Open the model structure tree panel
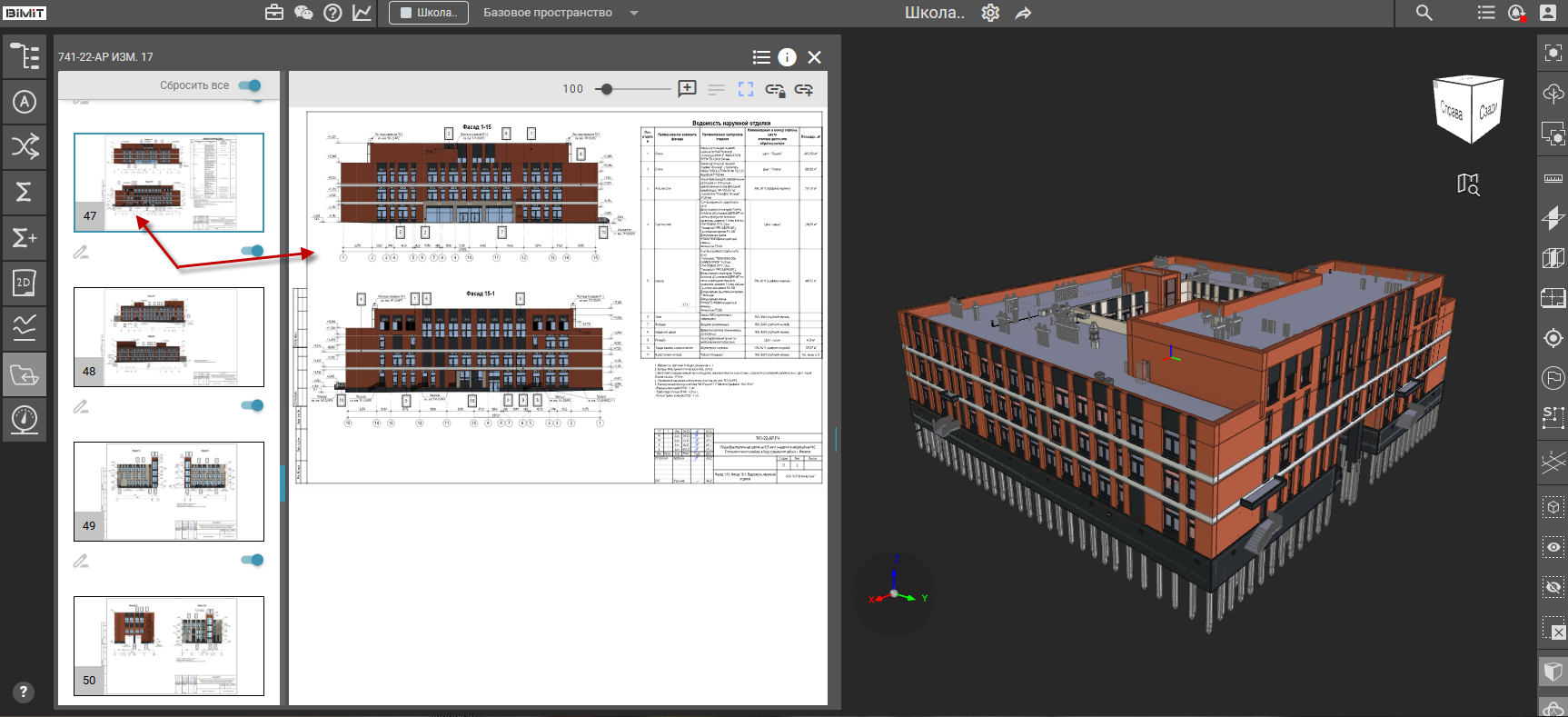Image resolution: width=1568 pixels, height=717 pixels. [25, 56]
